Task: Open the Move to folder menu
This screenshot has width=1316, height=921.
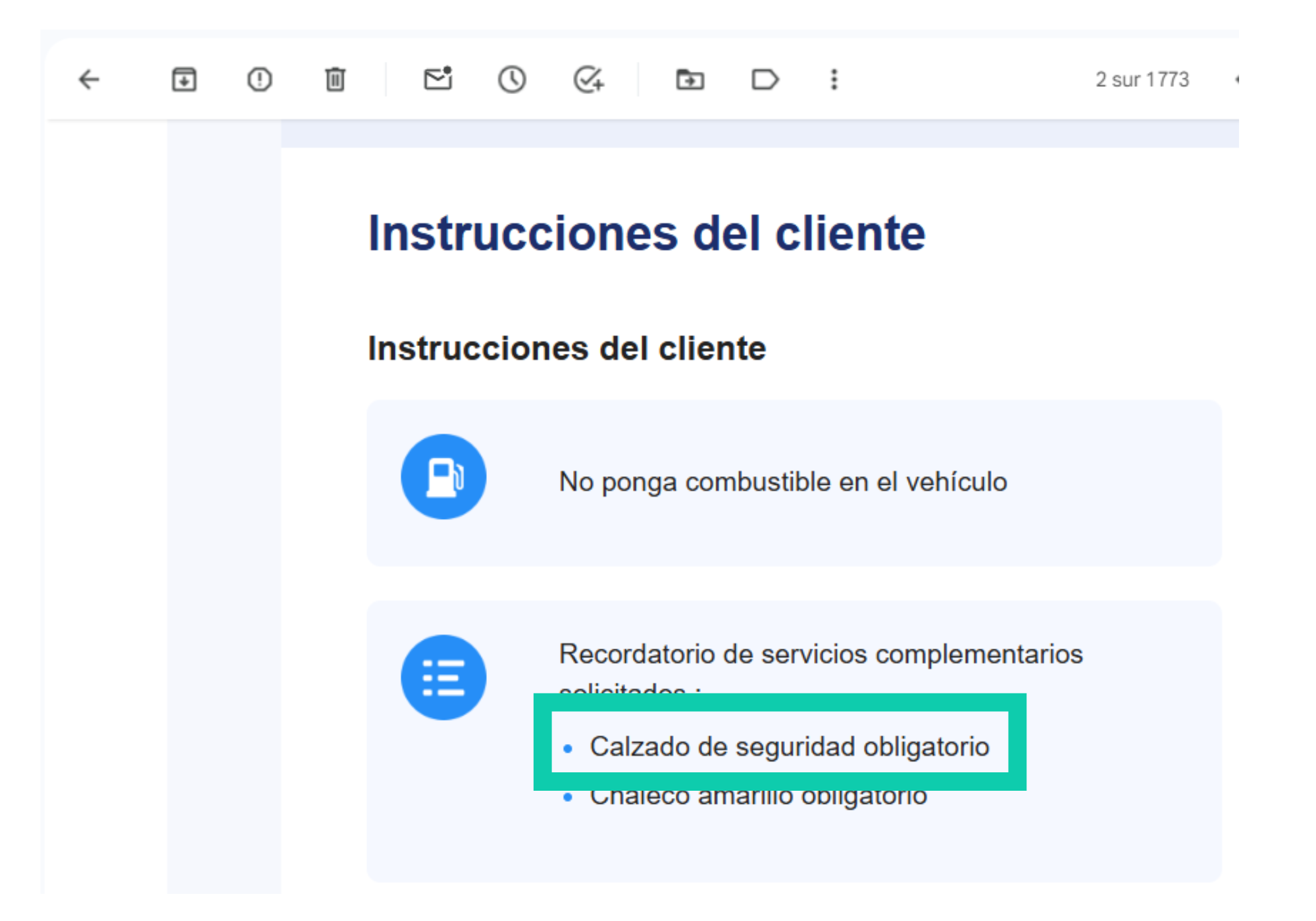Action: point(690,80)
